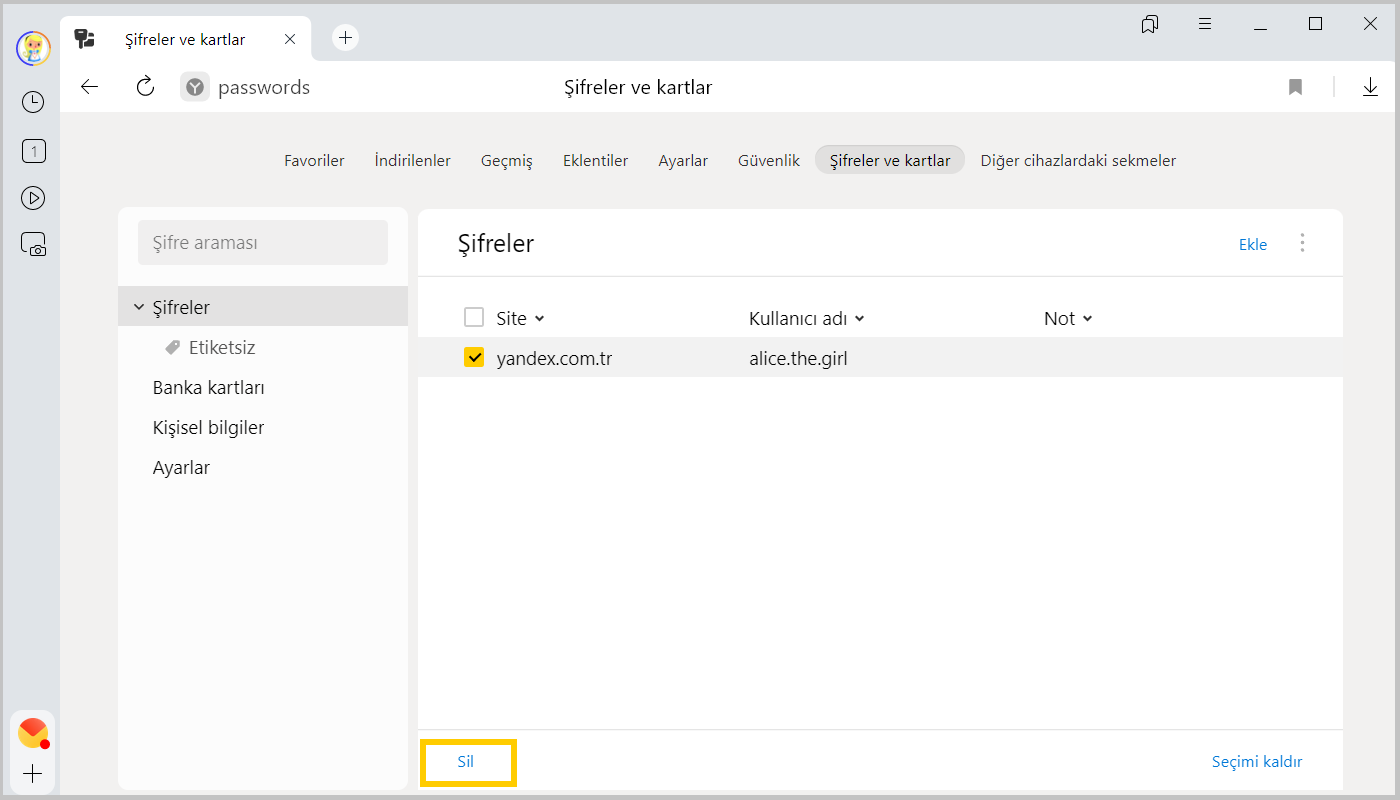Open the Eklentiler tab
This screenshot has height=800, width=1400.
pyautogui.click(x=595, y=160)
